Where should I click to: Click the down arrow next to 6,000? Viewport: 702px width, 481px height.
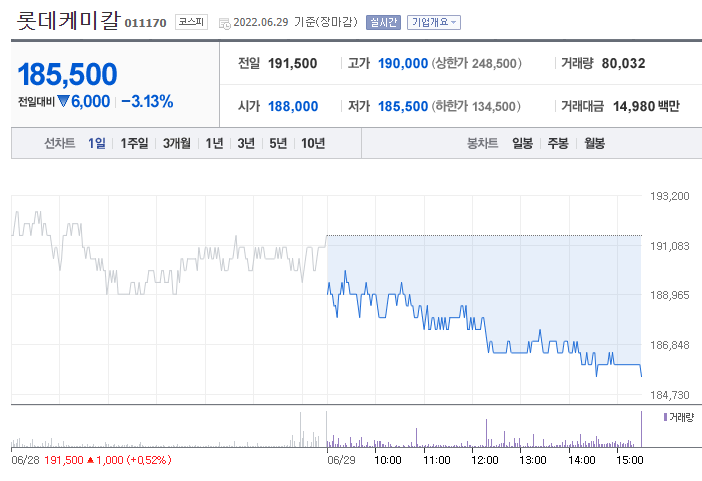click(63, 101)
